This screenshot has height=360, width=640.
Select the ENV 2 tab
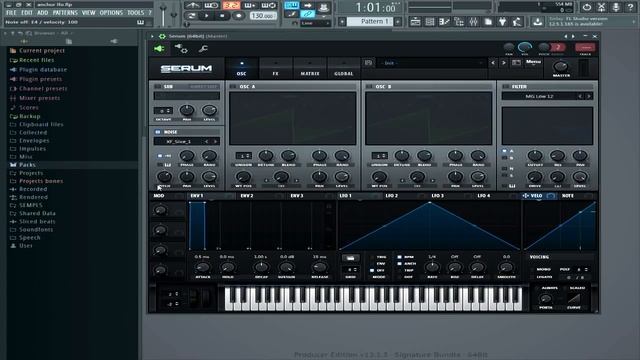[x=247, y=196]
